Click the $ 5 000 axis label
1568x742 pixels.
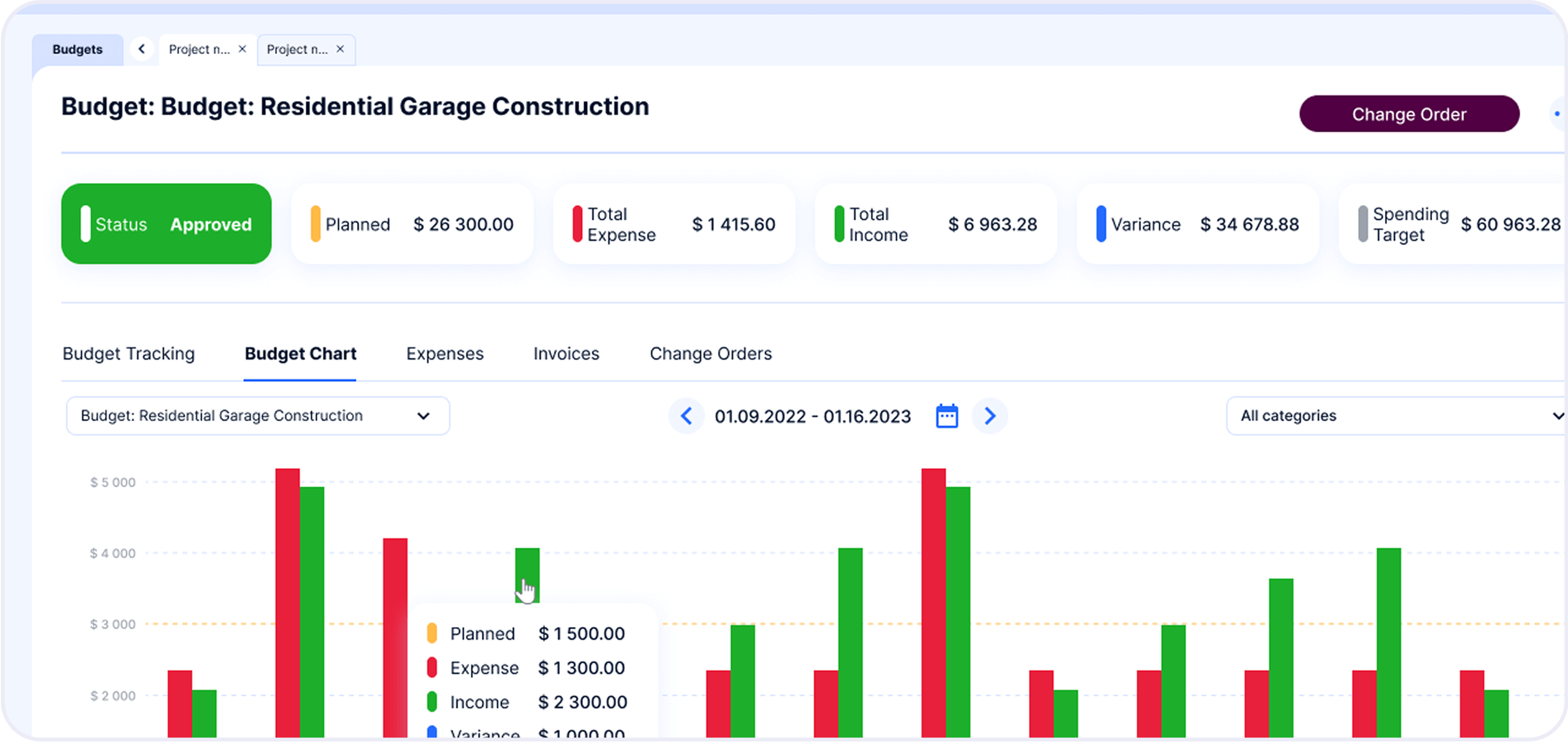pos(112,482)
